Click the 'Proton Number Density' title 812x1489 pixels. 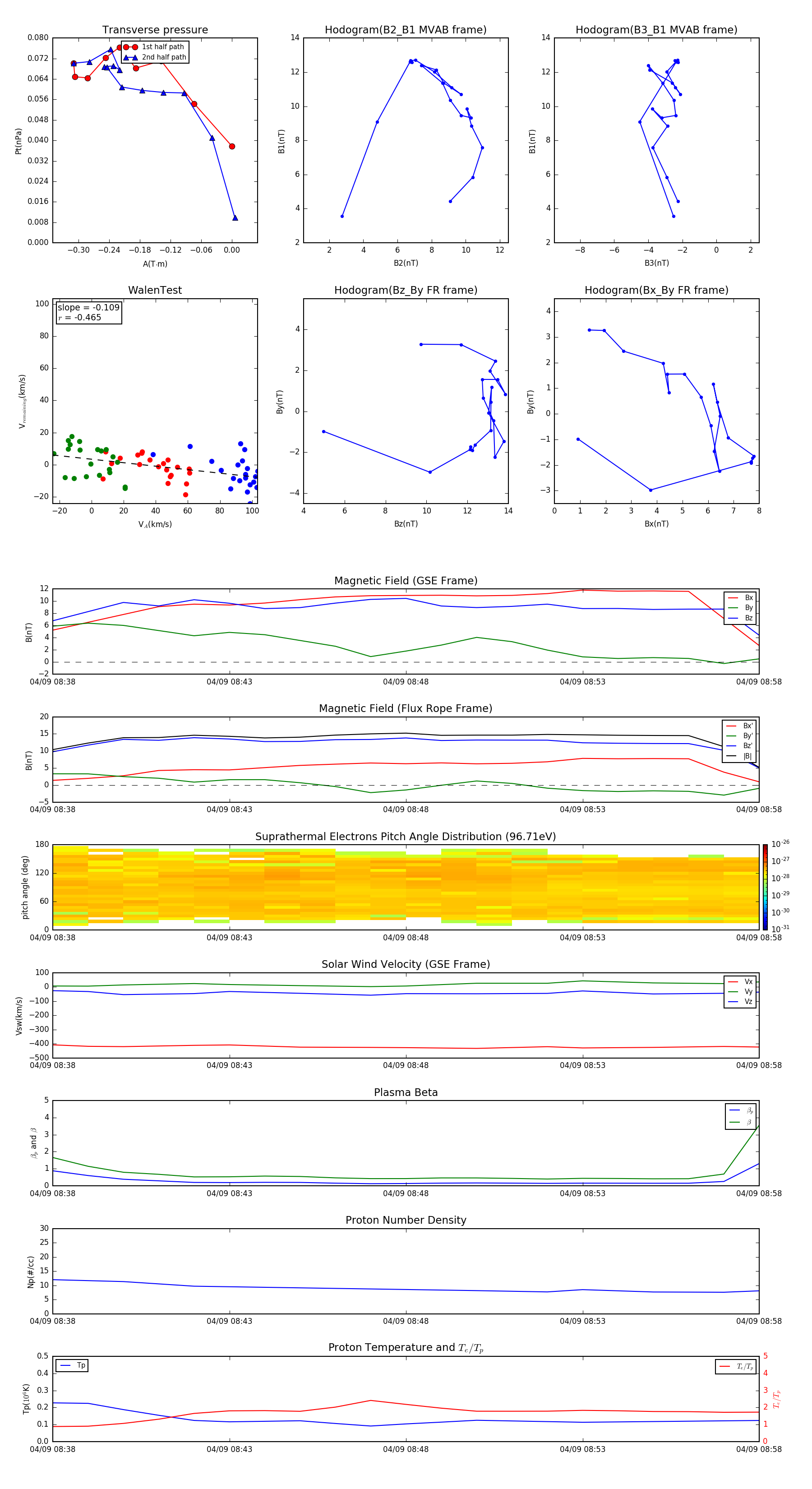click(x=406, y=1220)
